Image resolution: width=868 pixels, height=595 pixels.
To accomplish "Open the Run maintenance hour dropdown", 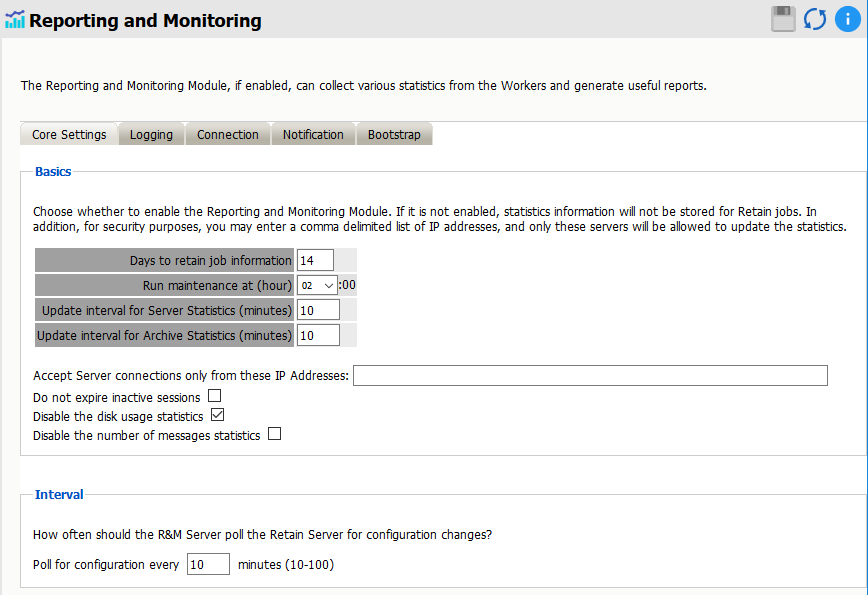I will pyautogui.click(x=317, y=285).
